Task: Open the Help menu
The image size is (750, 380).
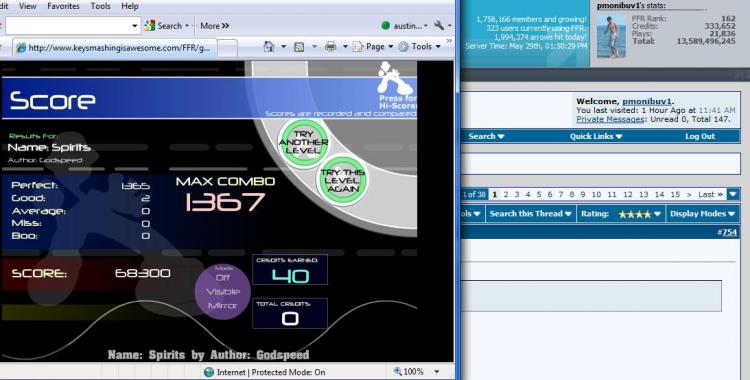Action: pos(130,6)
